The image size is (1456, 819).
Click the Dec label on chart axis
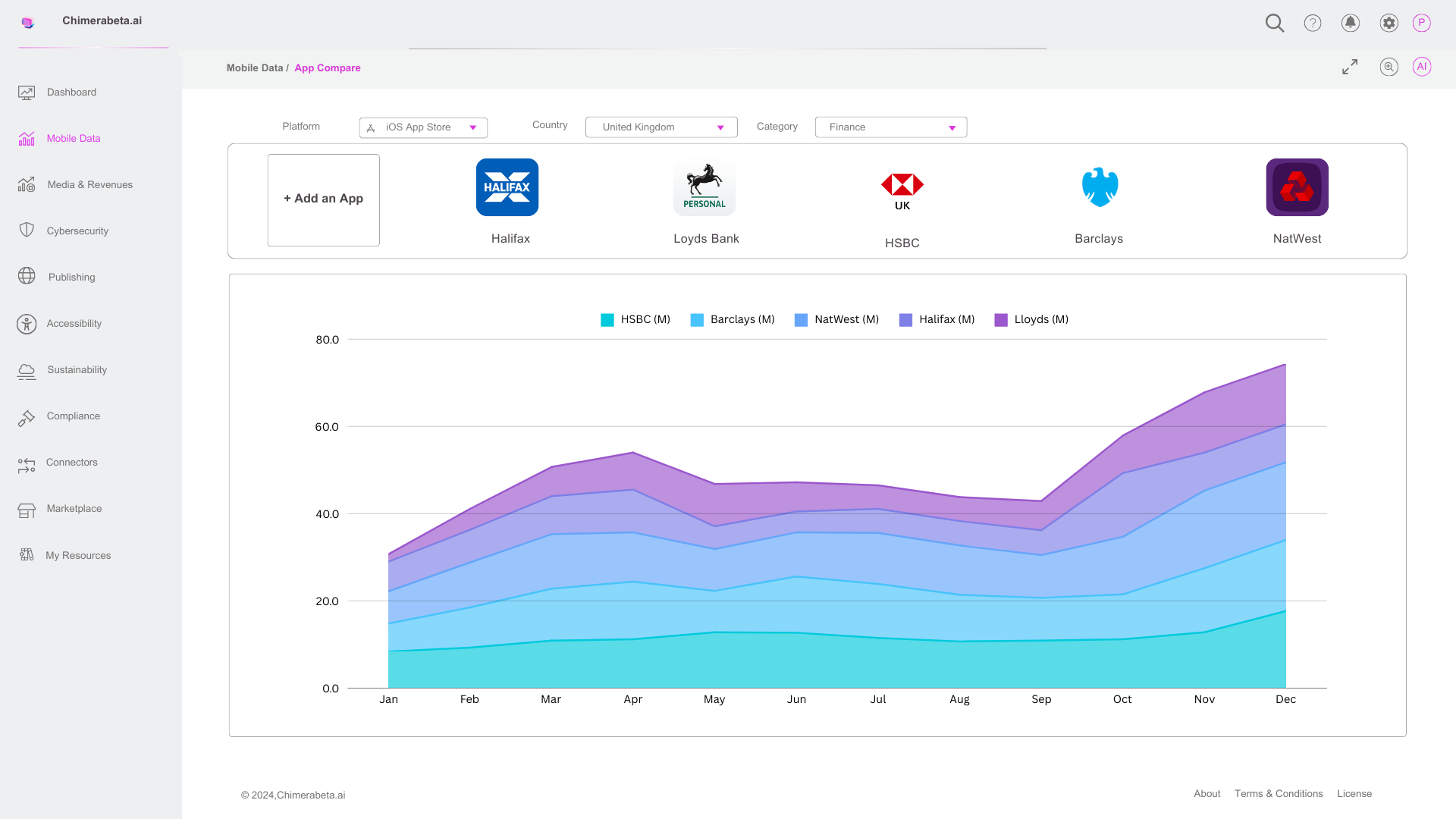coord(1285,699)
